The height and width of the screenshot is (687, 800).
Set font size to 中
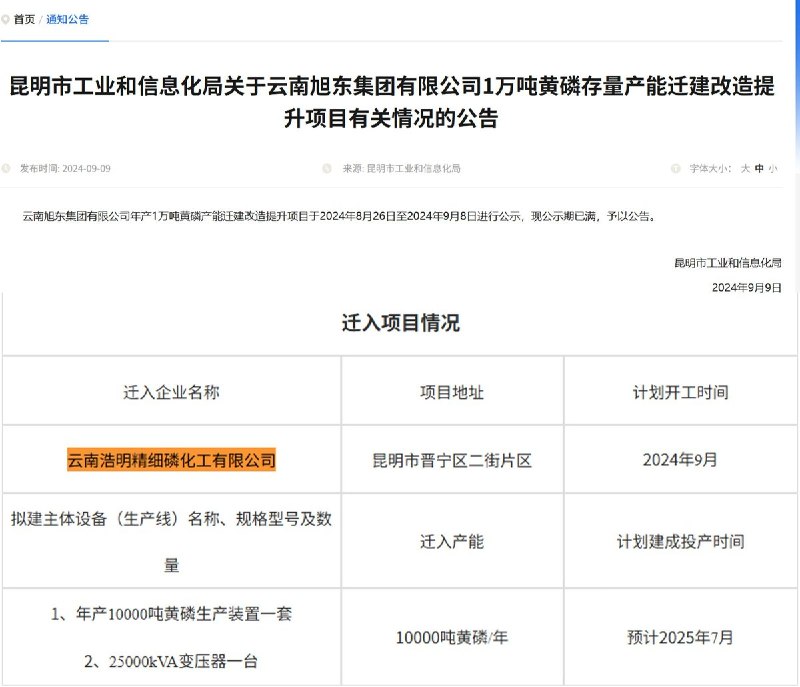point(759,168)
